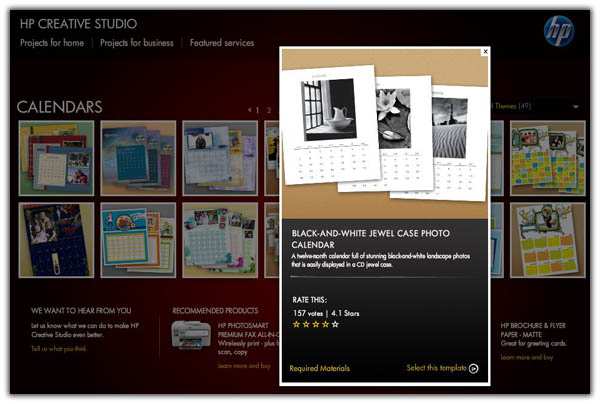Click the HP Photosmart printer image
The height and width of the screenshot is (404, 600).
pos(191,336)
